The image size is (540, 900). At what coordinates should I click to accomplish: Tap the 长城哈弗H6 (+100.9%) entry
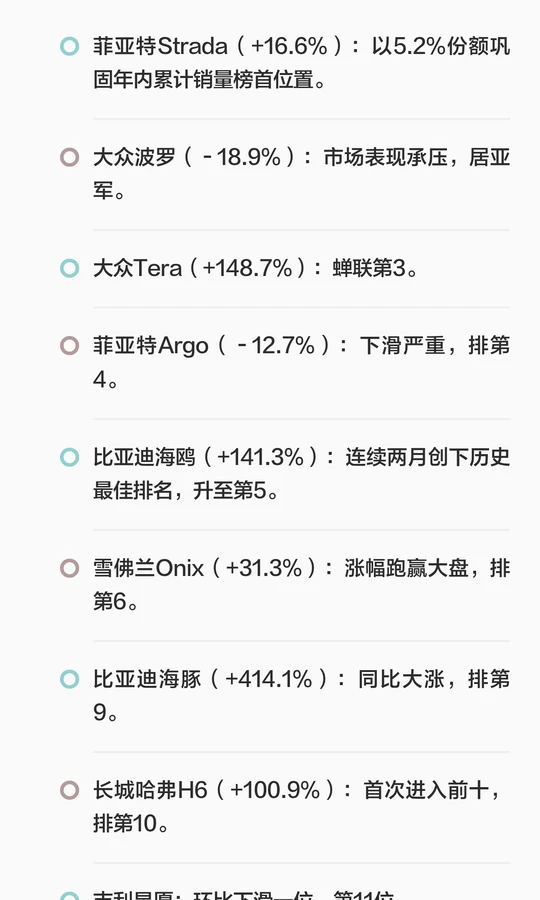pos(301,807)
